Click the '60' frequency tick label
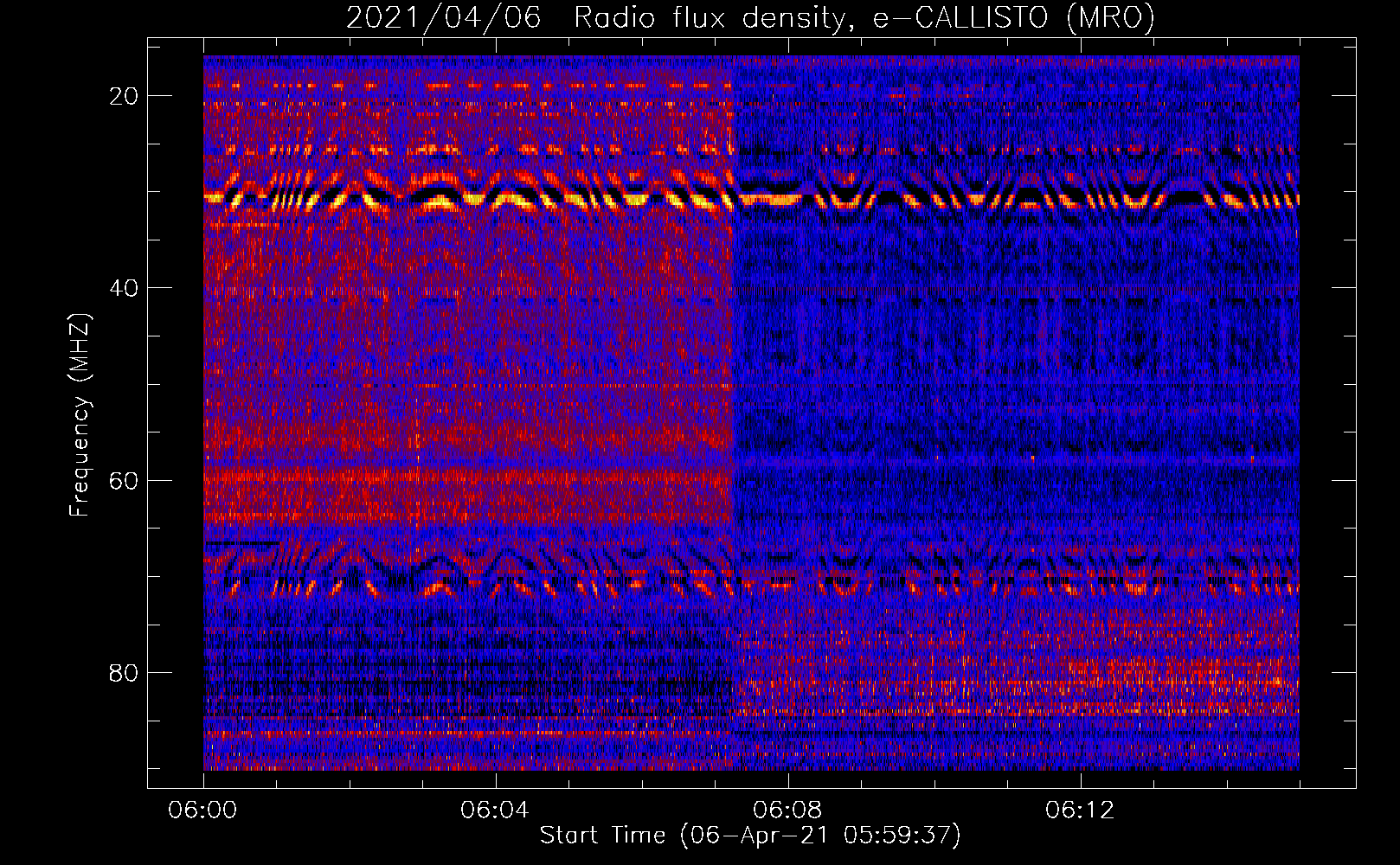 tap(125, 480)
